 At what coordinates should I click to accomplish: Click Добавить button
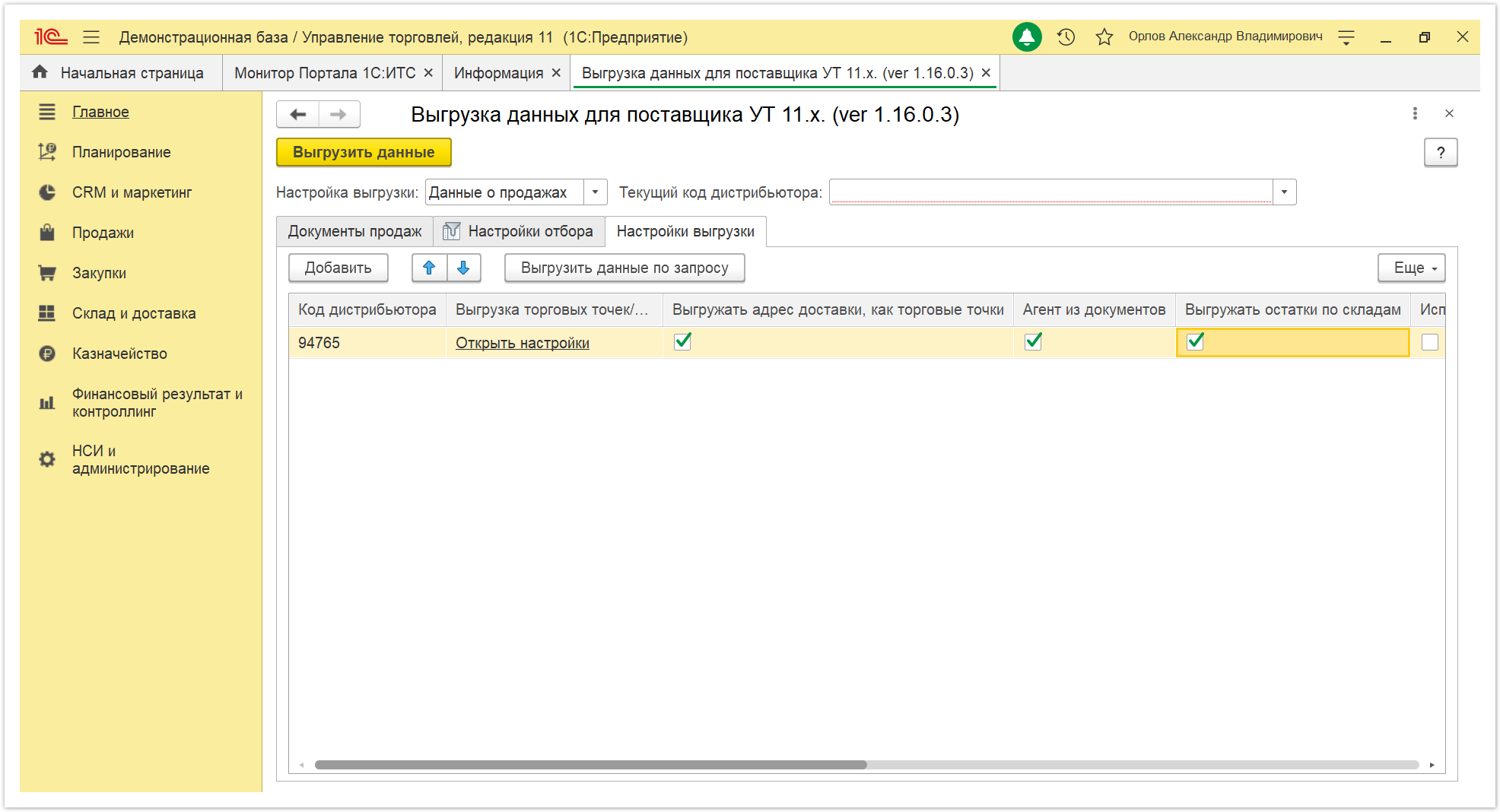coord(338,268)
